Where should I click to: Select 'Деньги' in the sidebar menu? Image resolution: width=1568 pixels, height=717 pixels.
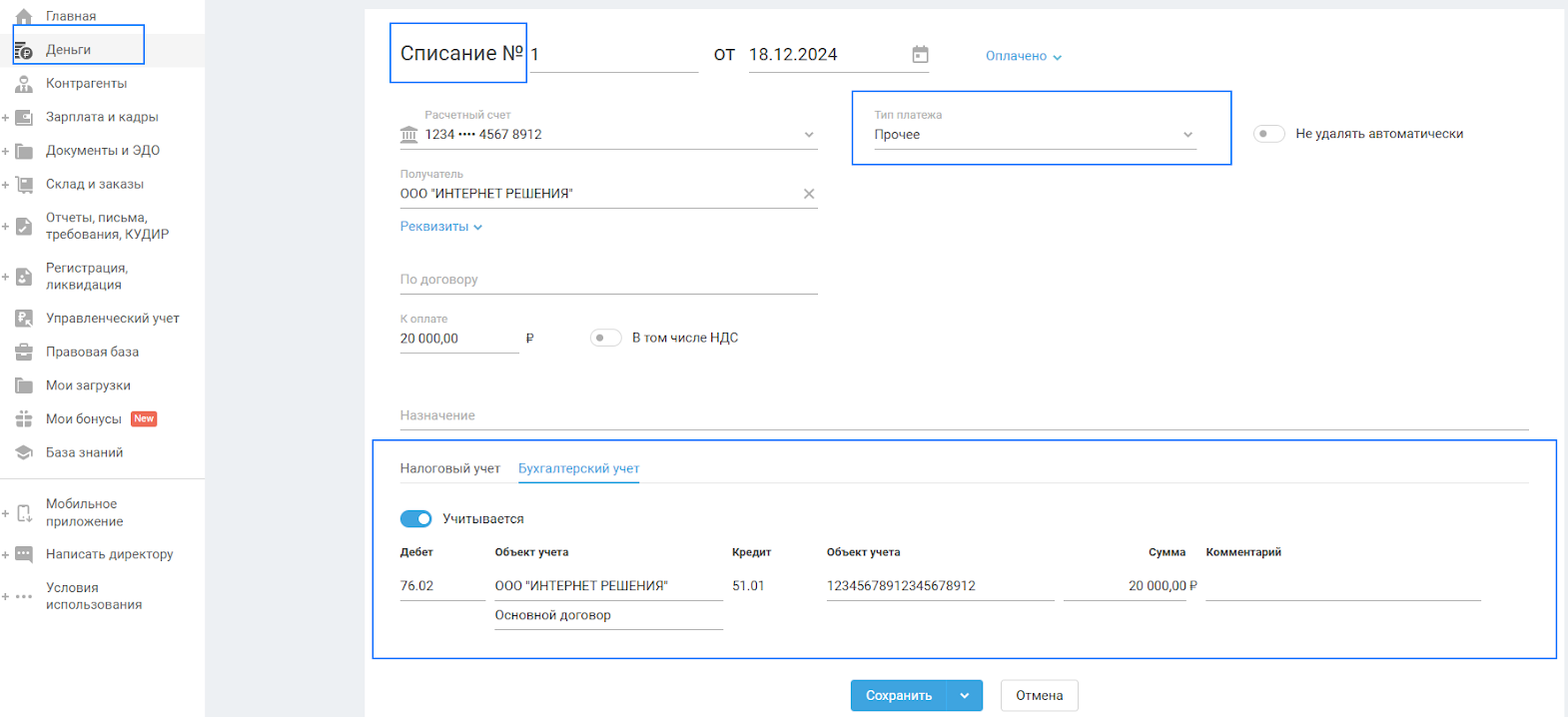[68, 50]
